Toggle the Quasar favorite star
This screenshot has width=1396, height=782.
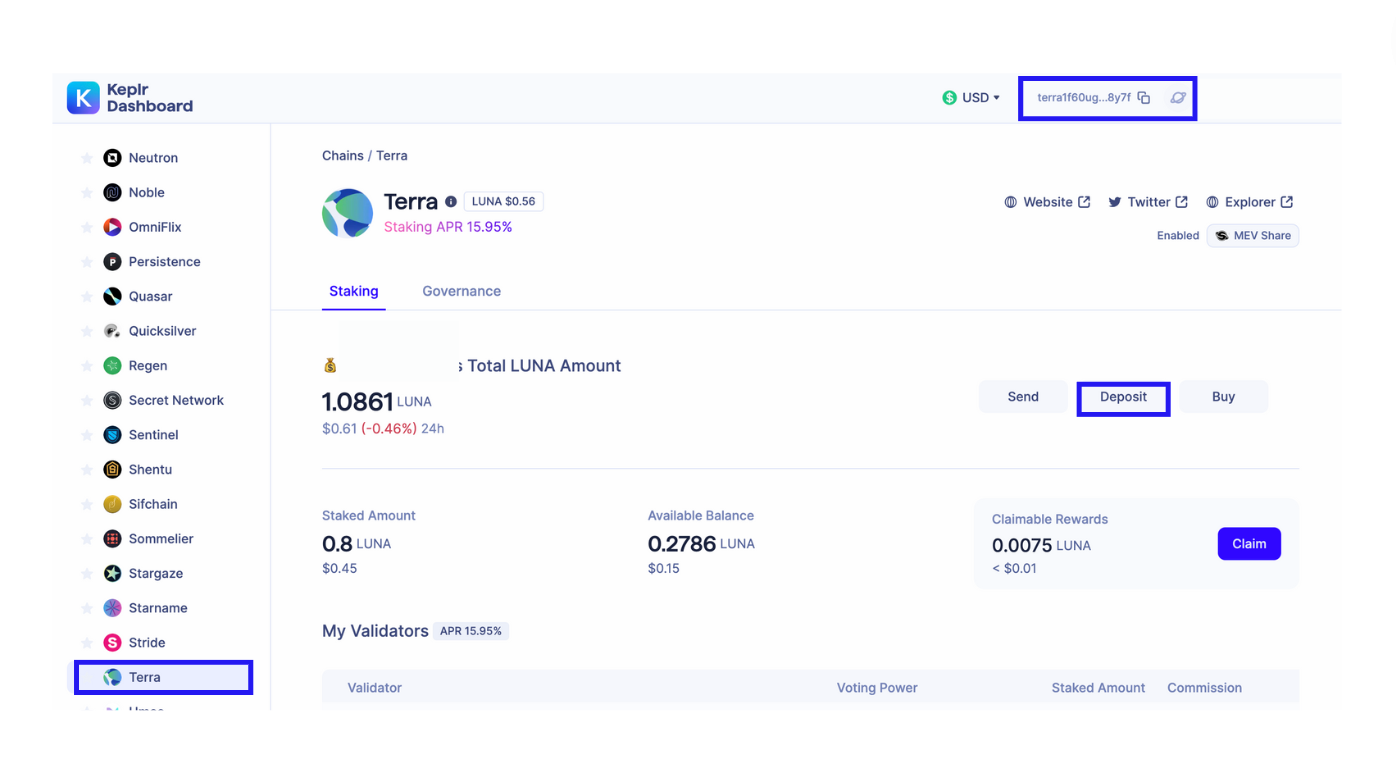(x=87, y=297)
